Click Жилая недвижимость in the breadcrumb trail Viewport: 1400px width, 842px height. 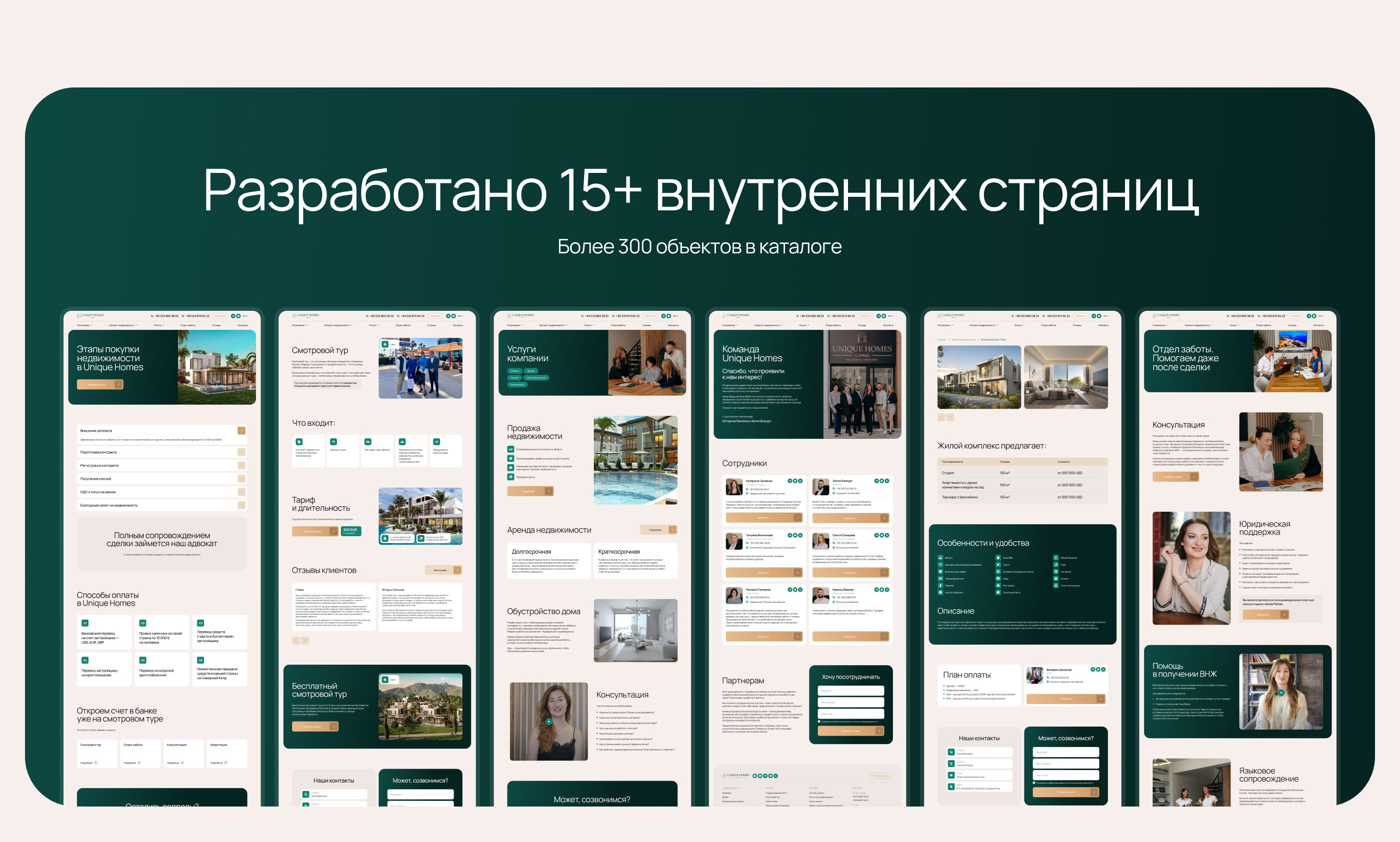pyautogui.click(x=963, y=339)
